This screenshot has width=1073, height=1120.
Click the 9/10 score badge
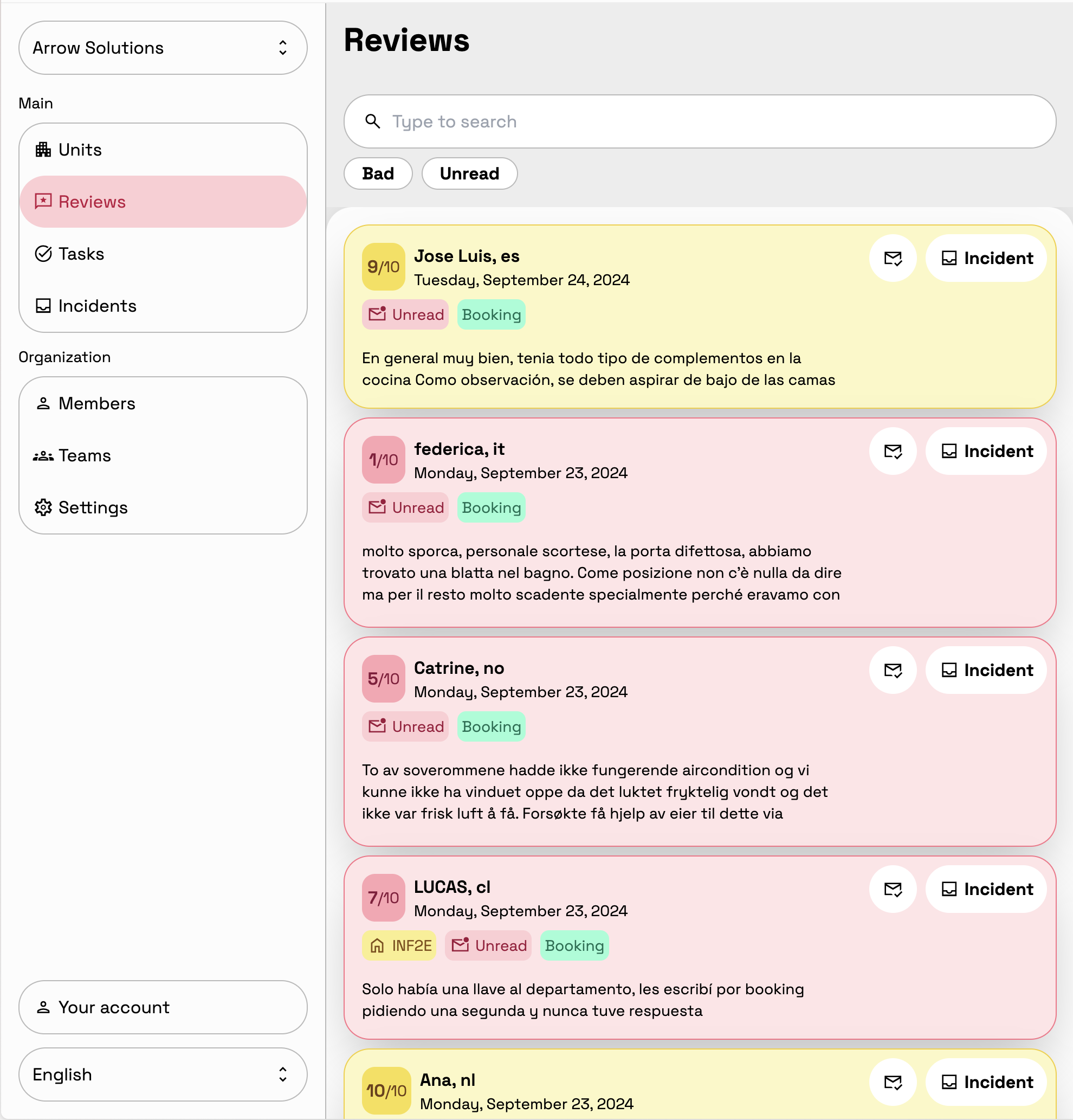click(383, 267)
